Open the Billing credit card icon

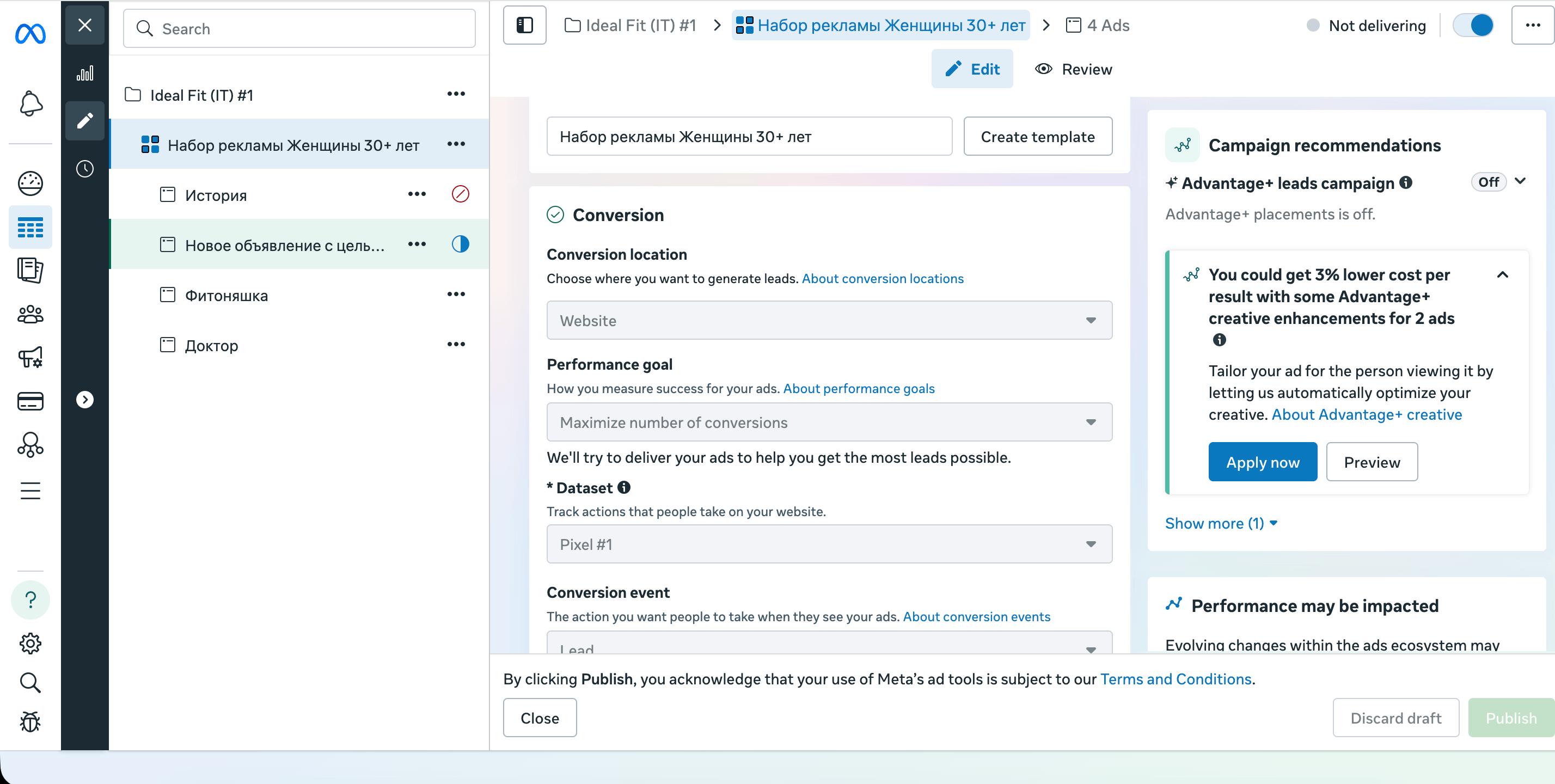click(30, 401)
